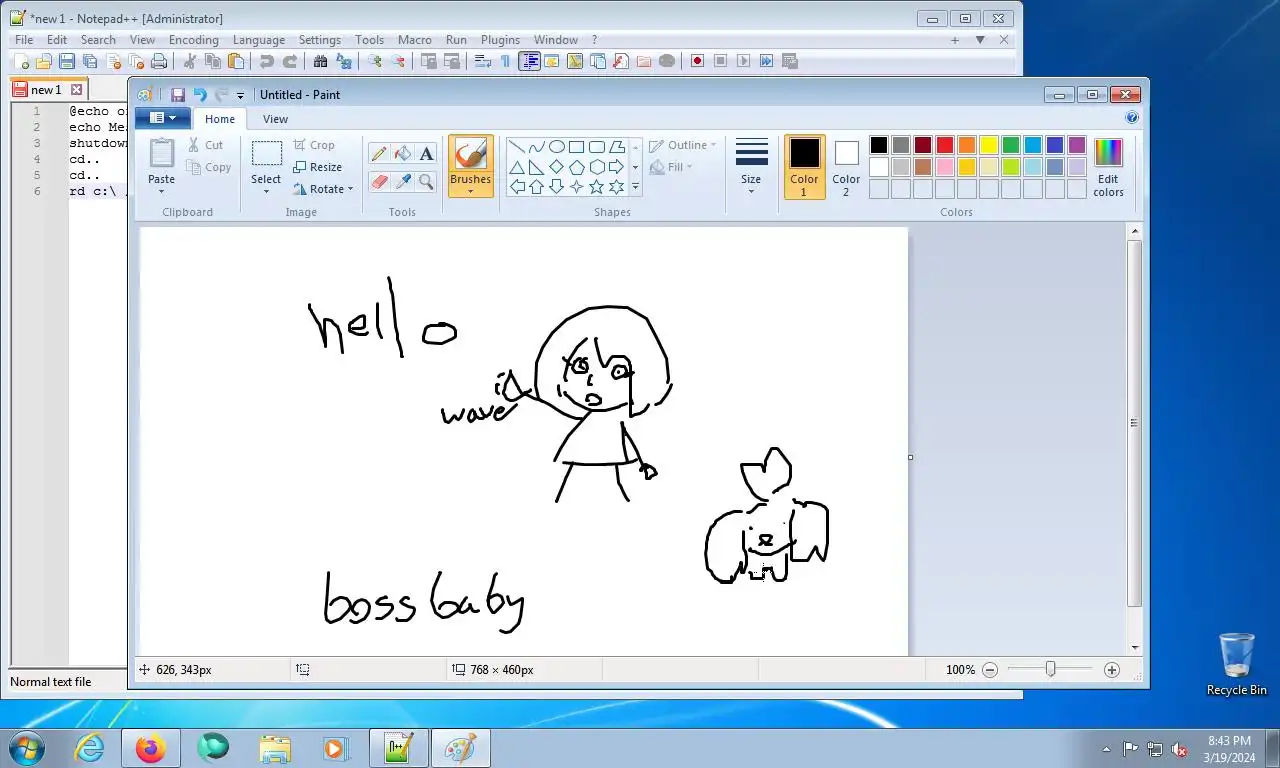Click Start Recording macro in Notepad++
Image resolution: width=1280 pixels, height=768 pixels.
pos(697,61)
